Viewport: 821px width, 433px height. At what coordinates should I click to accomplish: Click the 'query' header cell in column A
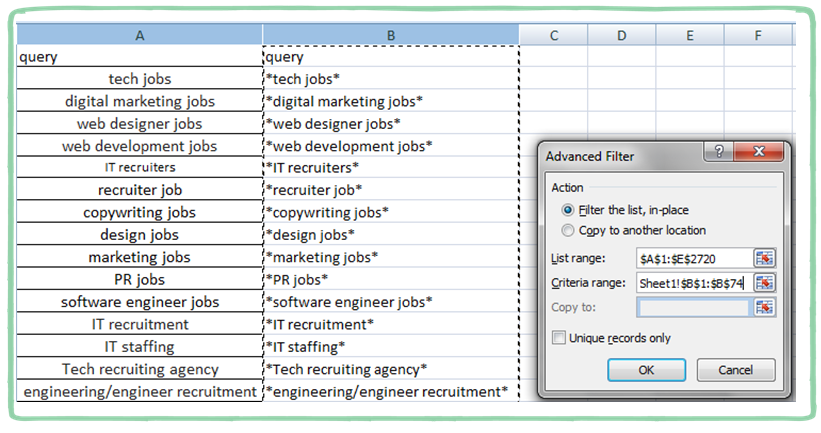coord(140,57)
